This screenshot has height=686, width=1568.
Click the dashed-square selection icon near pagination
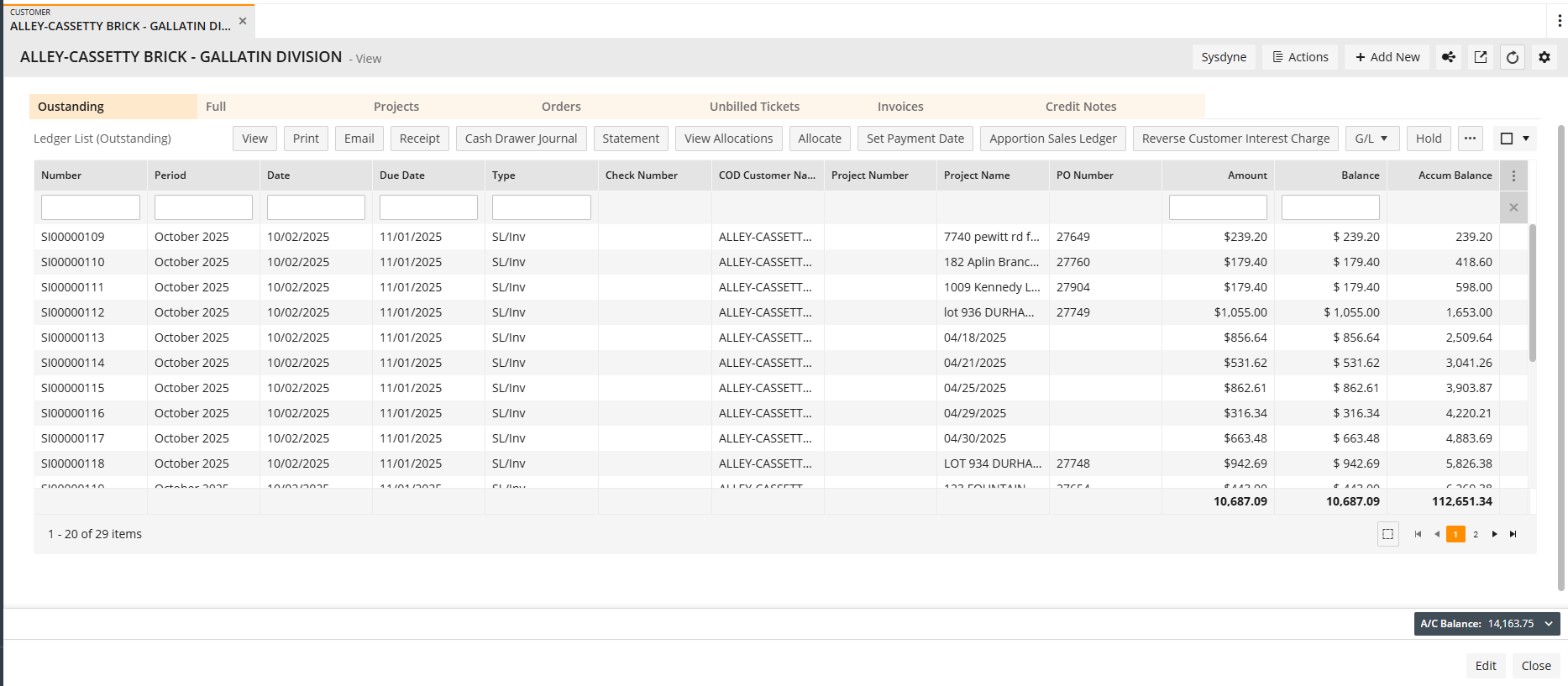(x=1388, y=534)
